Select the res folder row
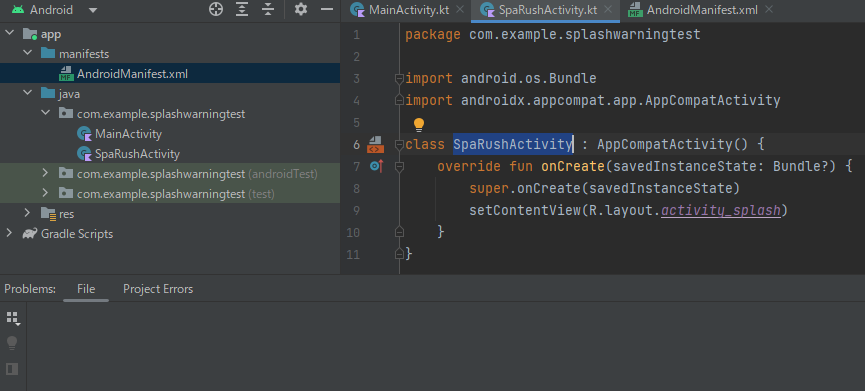 point(170,213)
